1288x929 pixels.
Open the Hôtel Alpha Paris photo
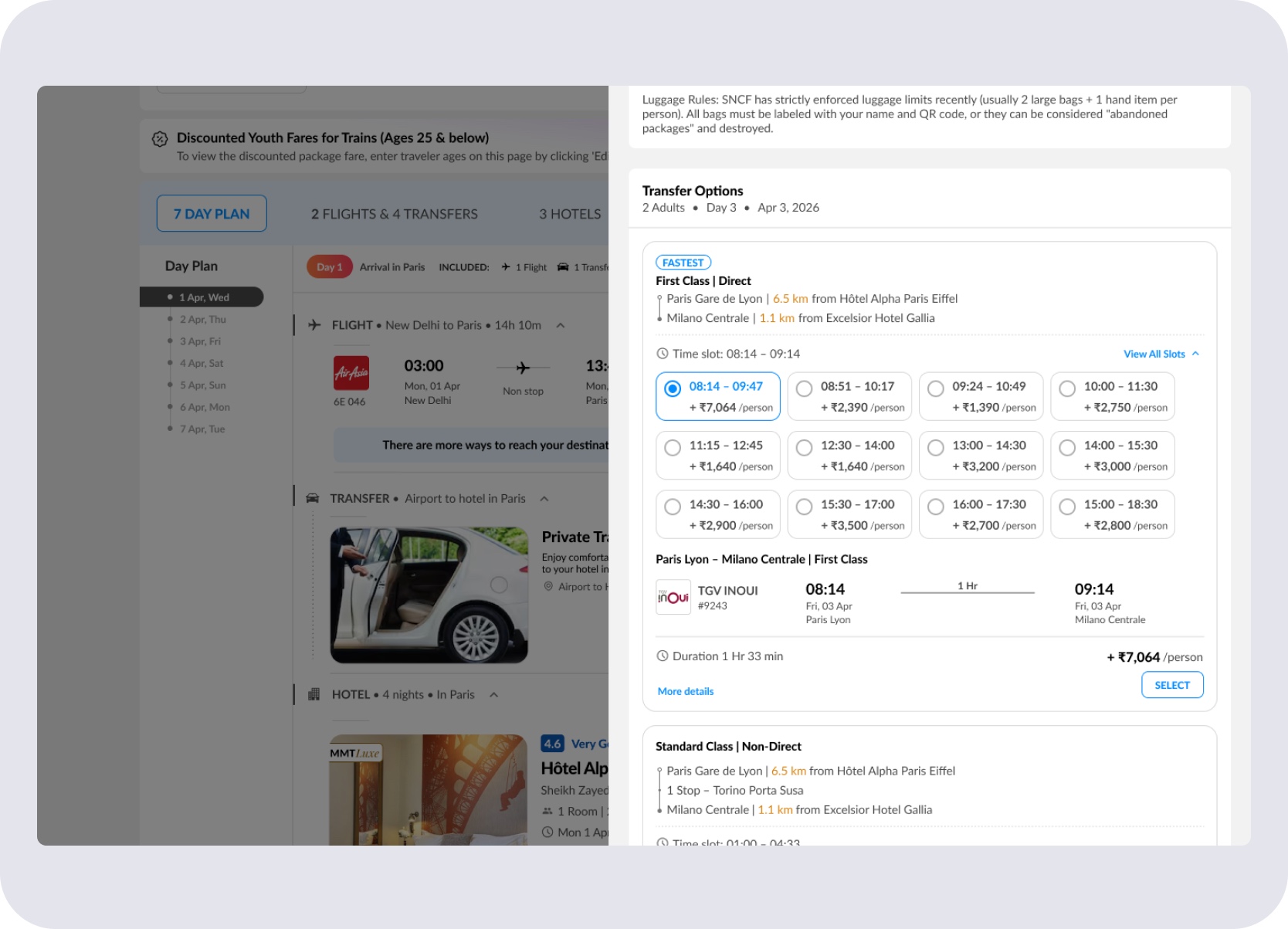(429, 790)
